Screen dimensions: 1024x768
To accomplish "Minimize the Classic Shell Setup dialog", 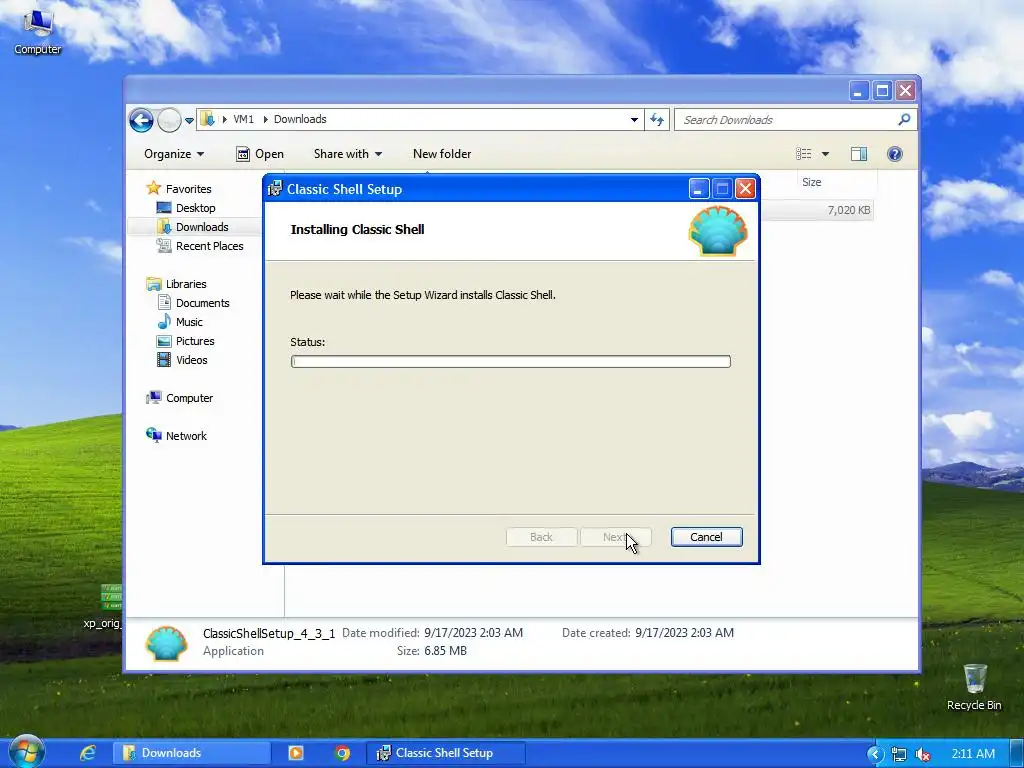I will click(x=698, y=189).
